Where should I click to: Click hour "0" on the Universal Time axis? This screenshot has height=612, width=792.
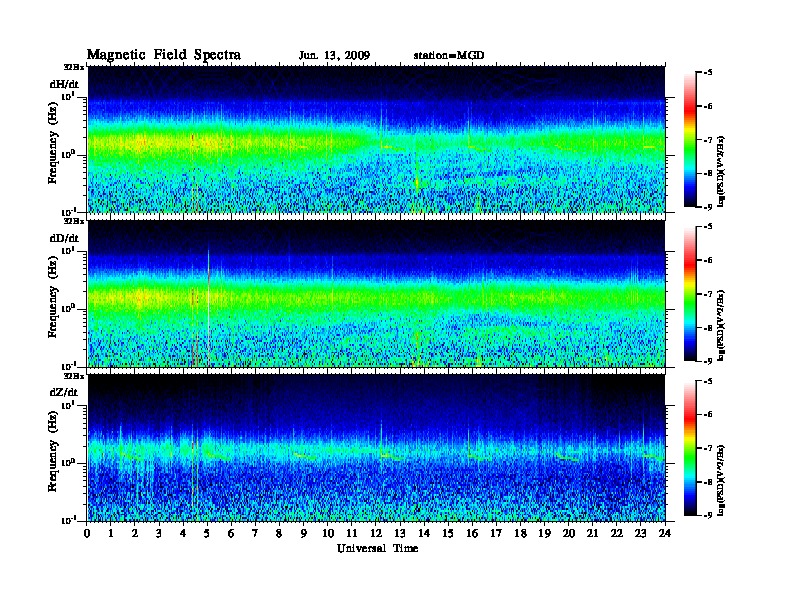pos(87,533)
